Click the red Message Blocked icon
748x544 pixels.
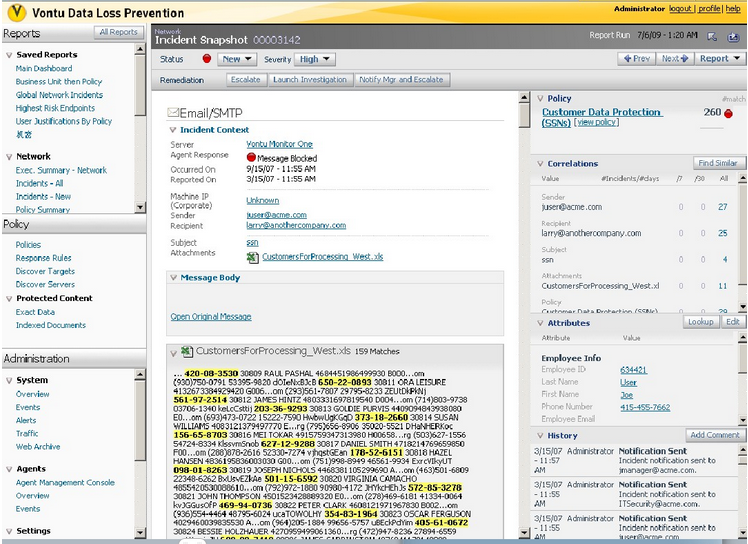coord(251,158)
